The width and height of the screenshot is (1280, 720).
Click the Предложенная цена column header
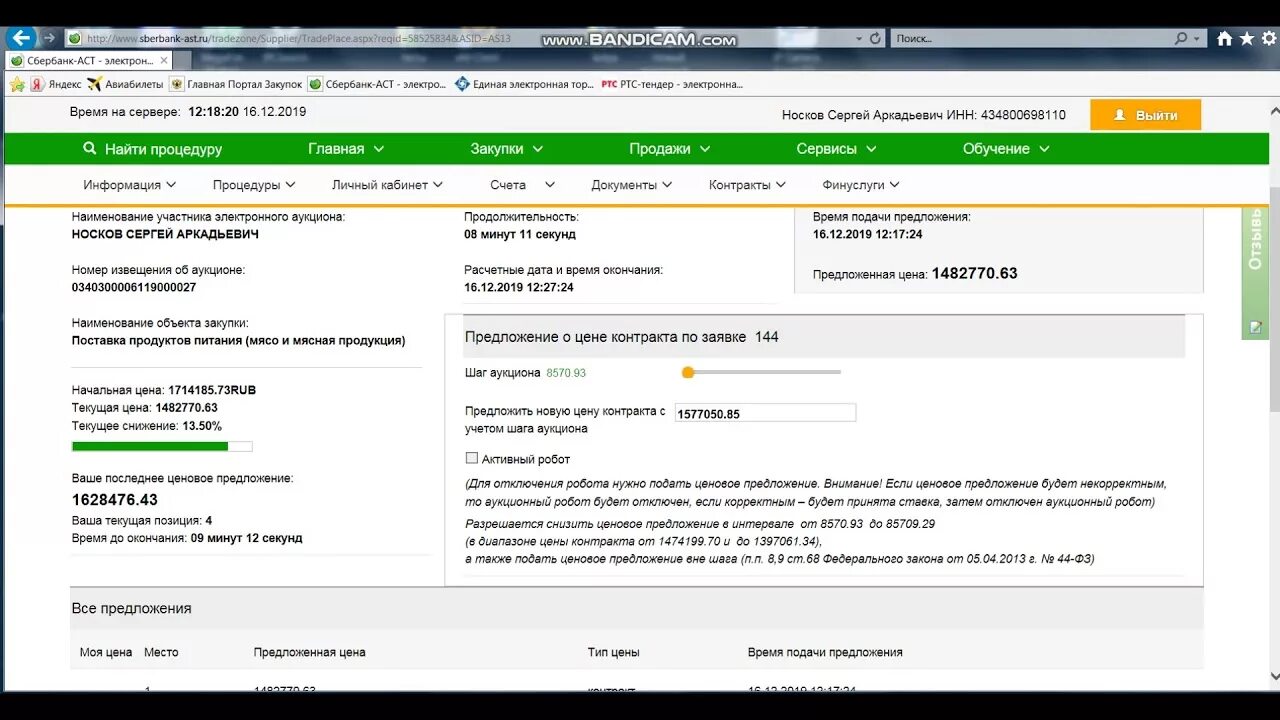pos(310,652)
